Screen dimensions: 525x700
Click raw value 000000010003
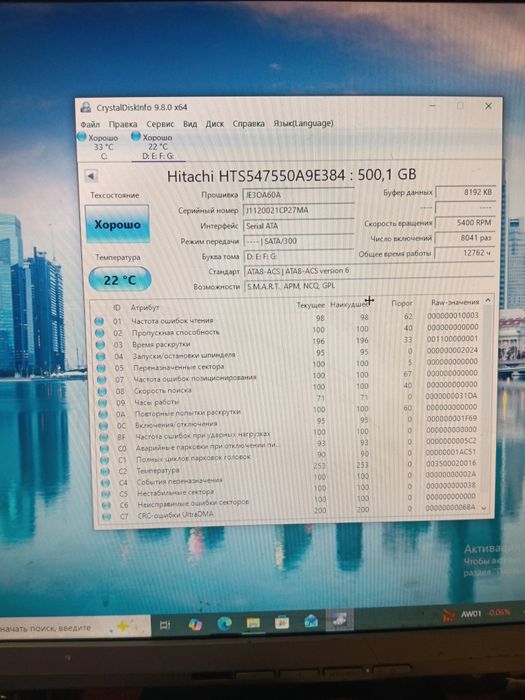452,315
